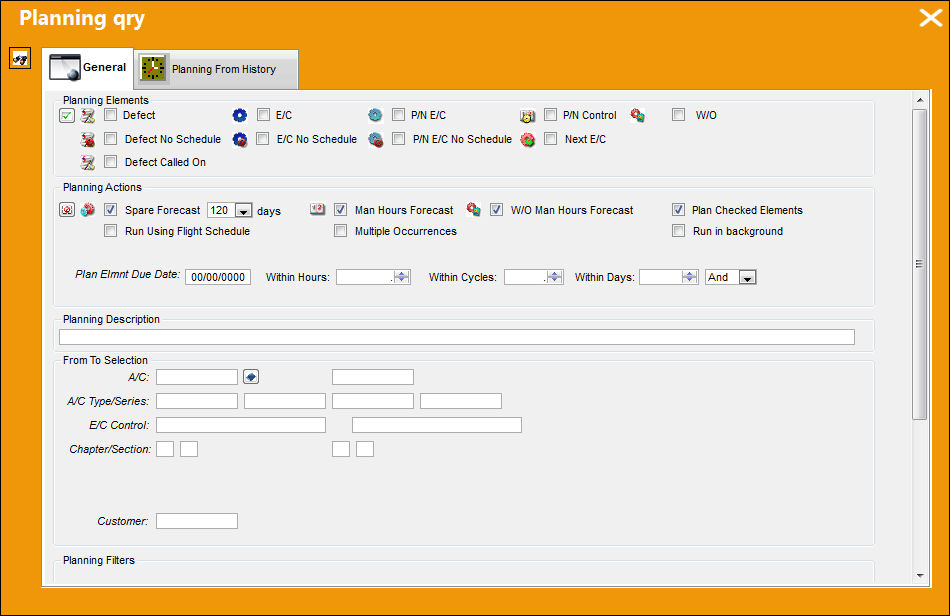Close the Planning qry window
This screenshot has height=616, width=950.
931,18
